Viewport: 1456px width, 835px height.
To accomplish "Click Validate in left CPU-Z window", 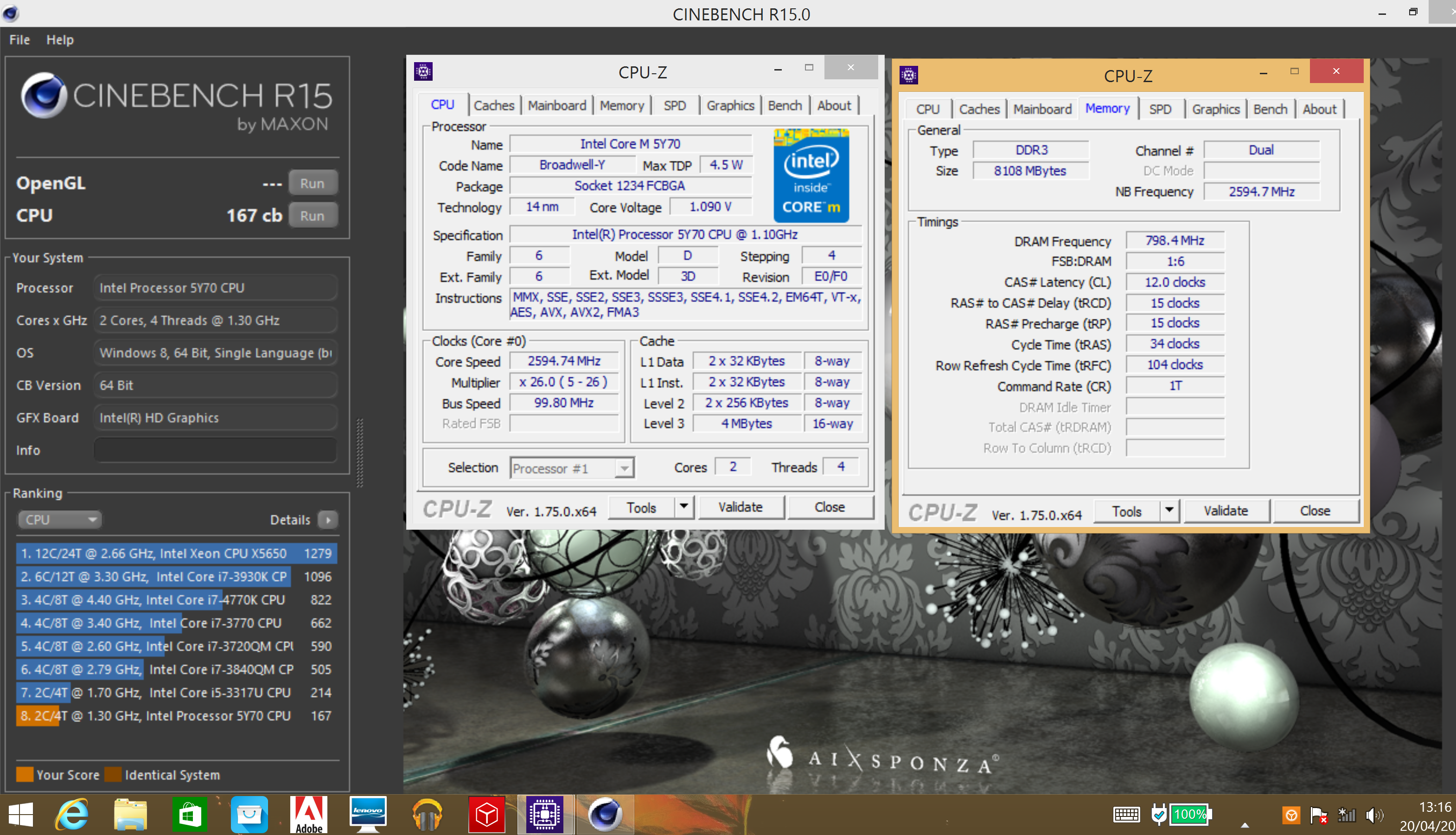I will pos(741,507).
